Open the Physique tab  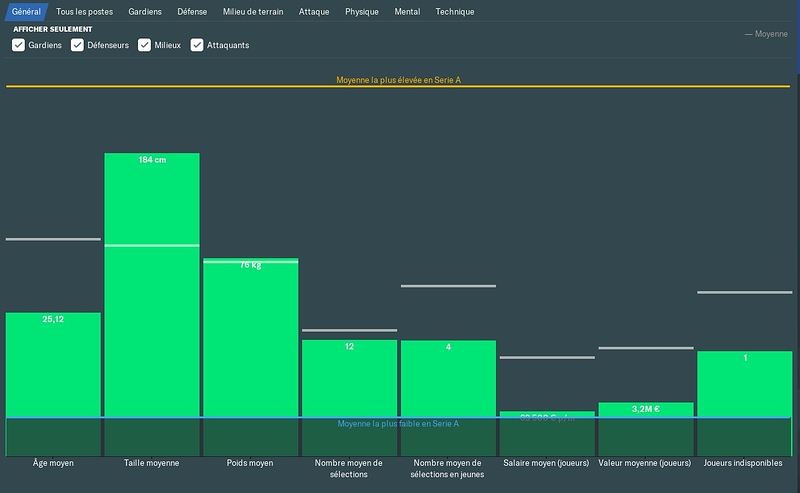point(362,12)
